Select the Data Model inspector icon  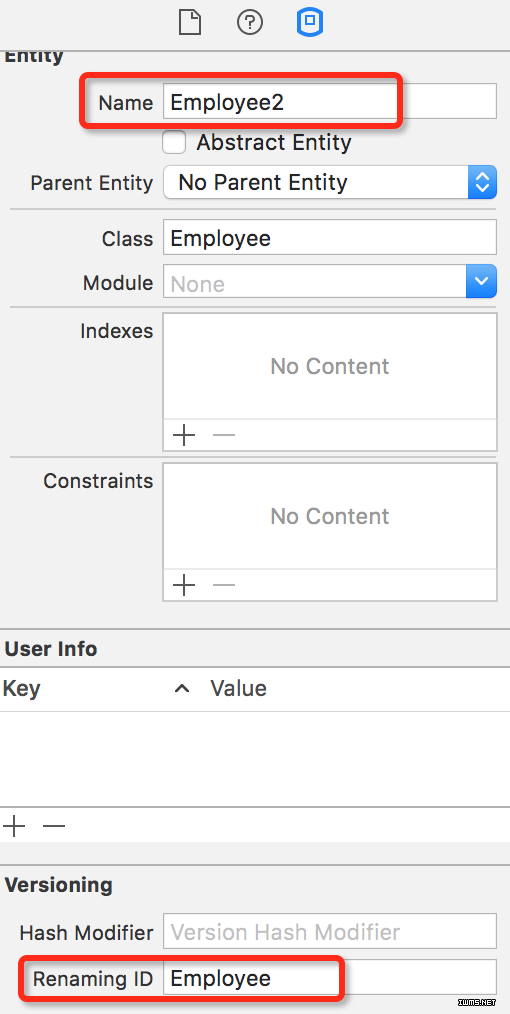point(310,23)
